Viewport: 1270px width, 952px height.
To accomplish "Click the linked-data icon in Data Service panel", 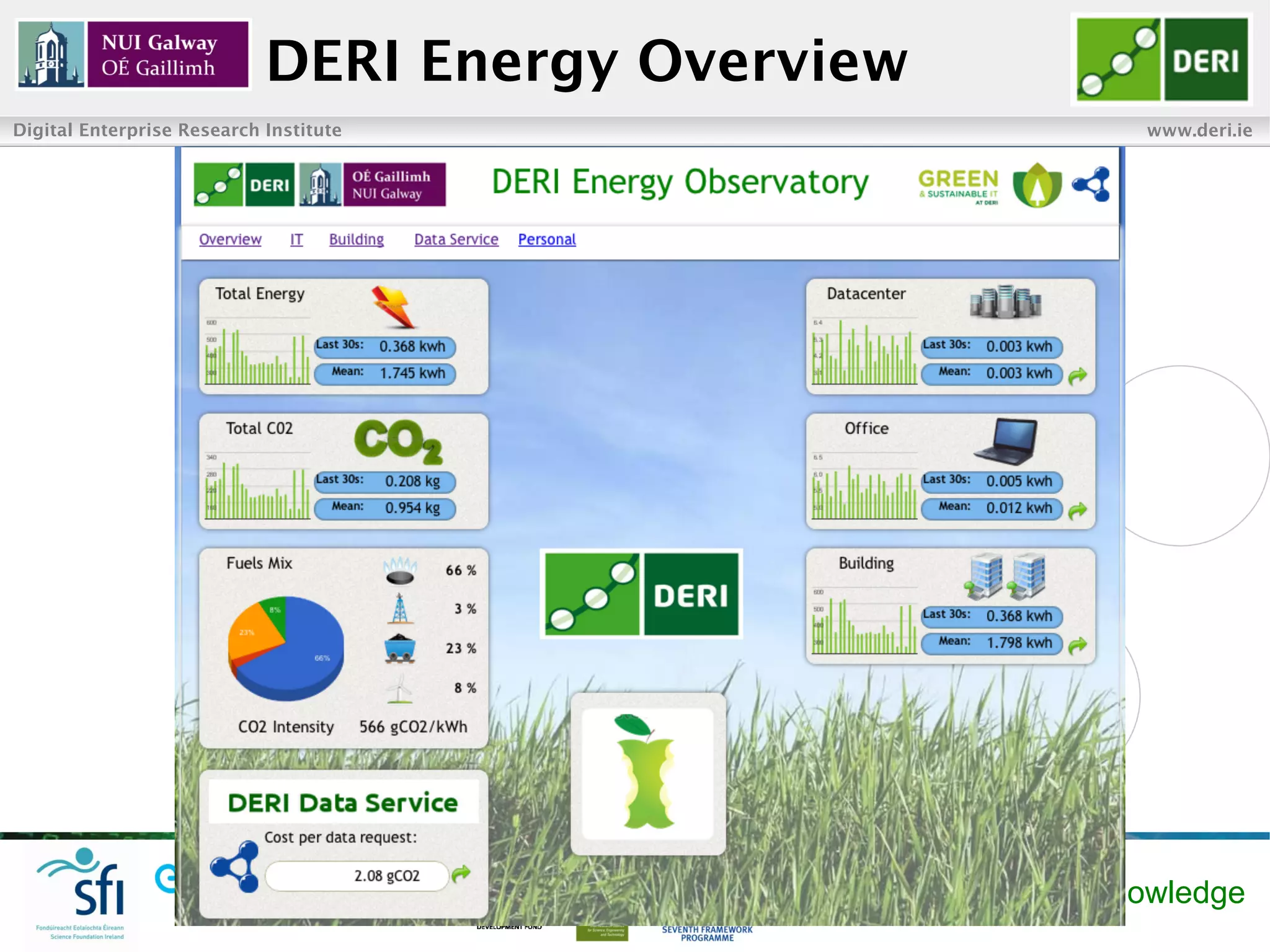I will click(x=235, y=866).
